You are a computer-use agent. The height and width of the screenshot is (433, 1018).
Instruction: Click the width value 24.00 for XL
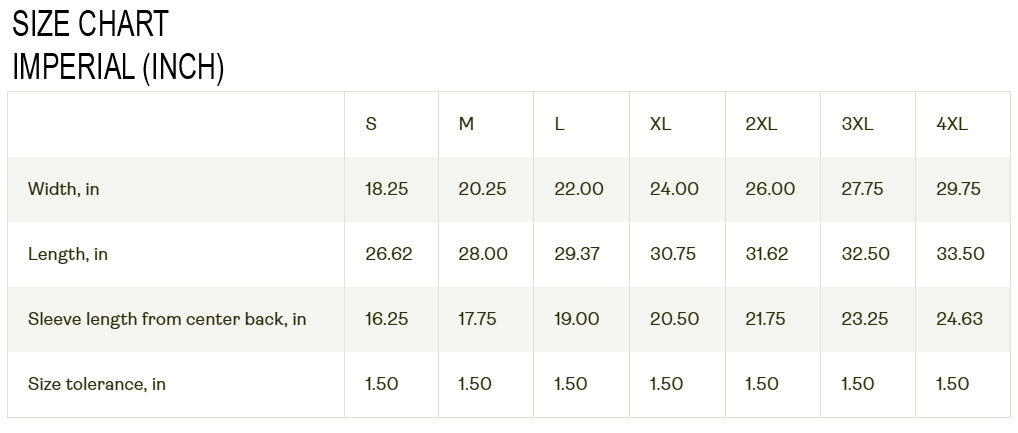[674, 189]
